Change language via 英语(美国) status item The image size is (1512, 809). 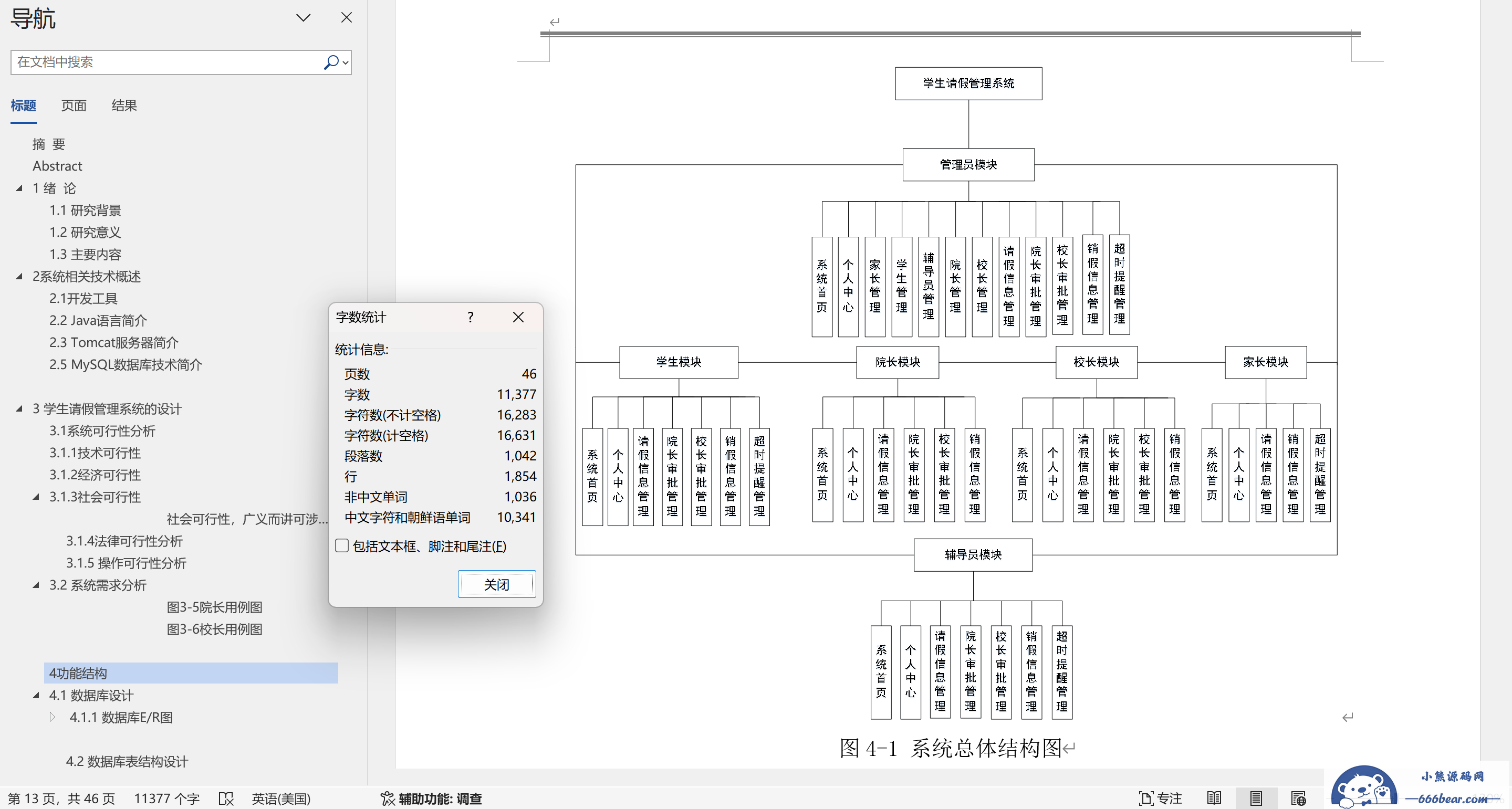pyautogui.click(x=281, y=799)
